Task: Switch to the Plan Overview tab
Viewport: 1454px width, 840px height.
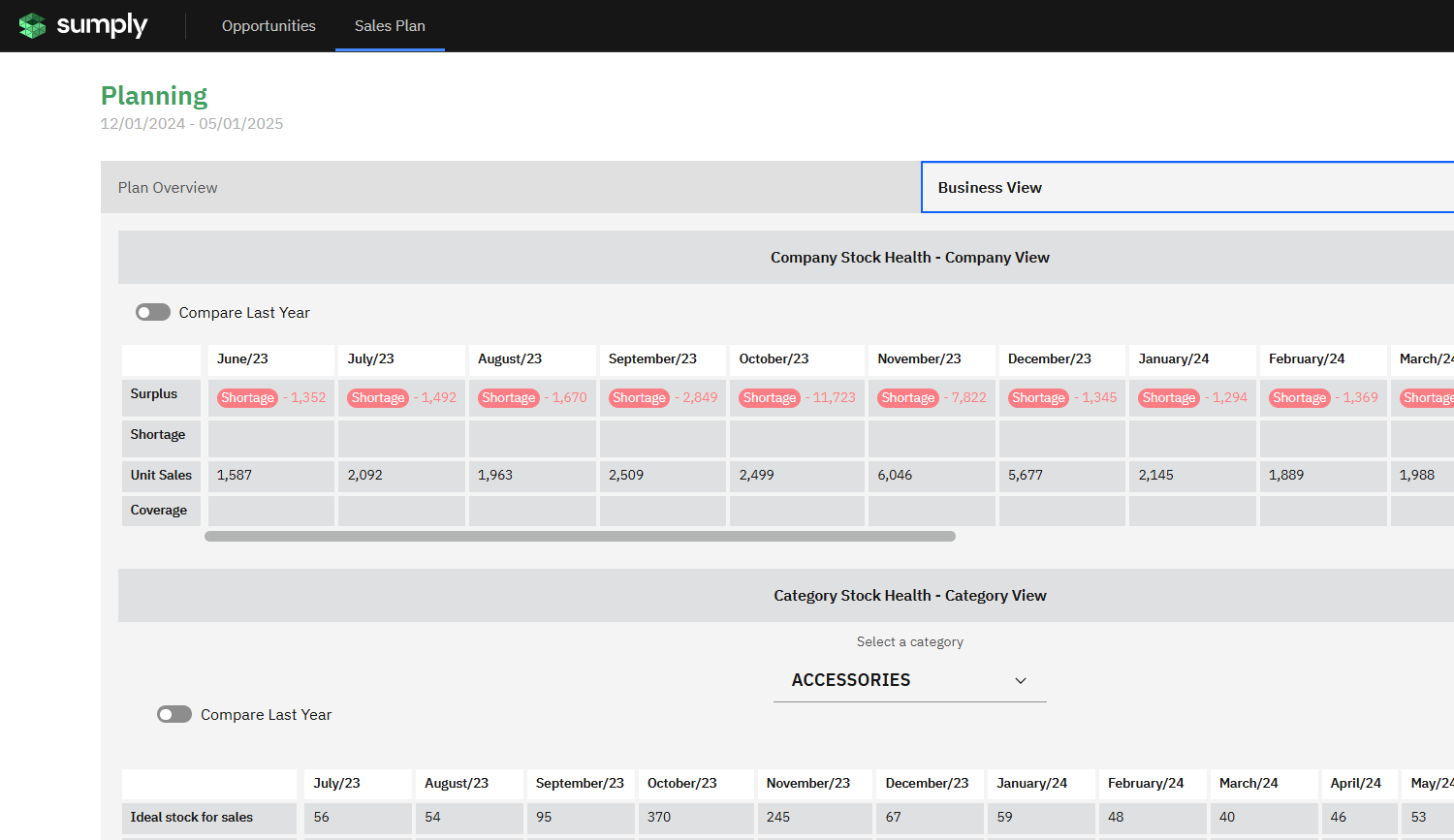Action: point(168,188)
